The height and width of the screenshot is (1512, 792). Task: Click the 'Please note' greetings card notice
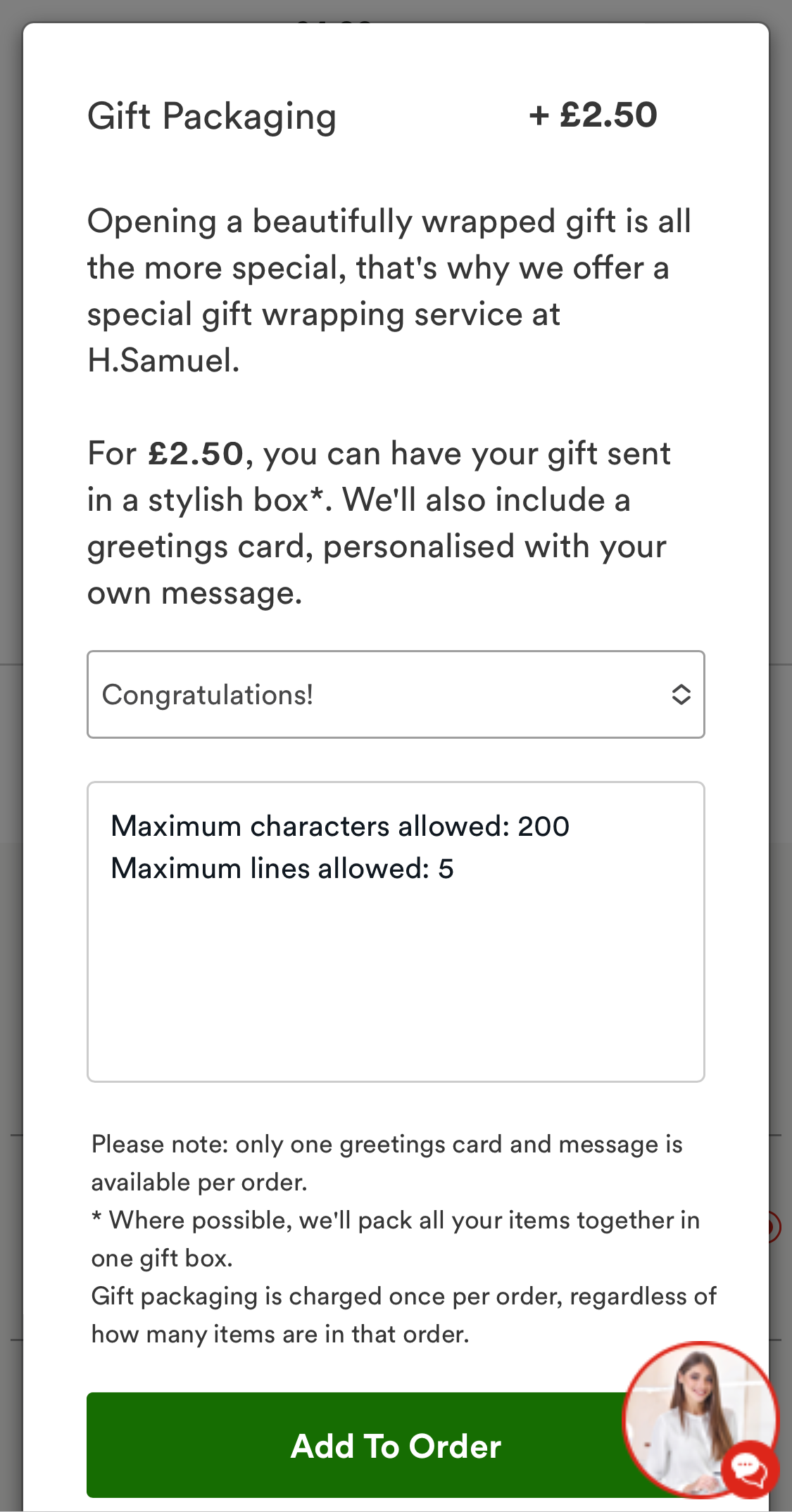(x=386, y=1163)
